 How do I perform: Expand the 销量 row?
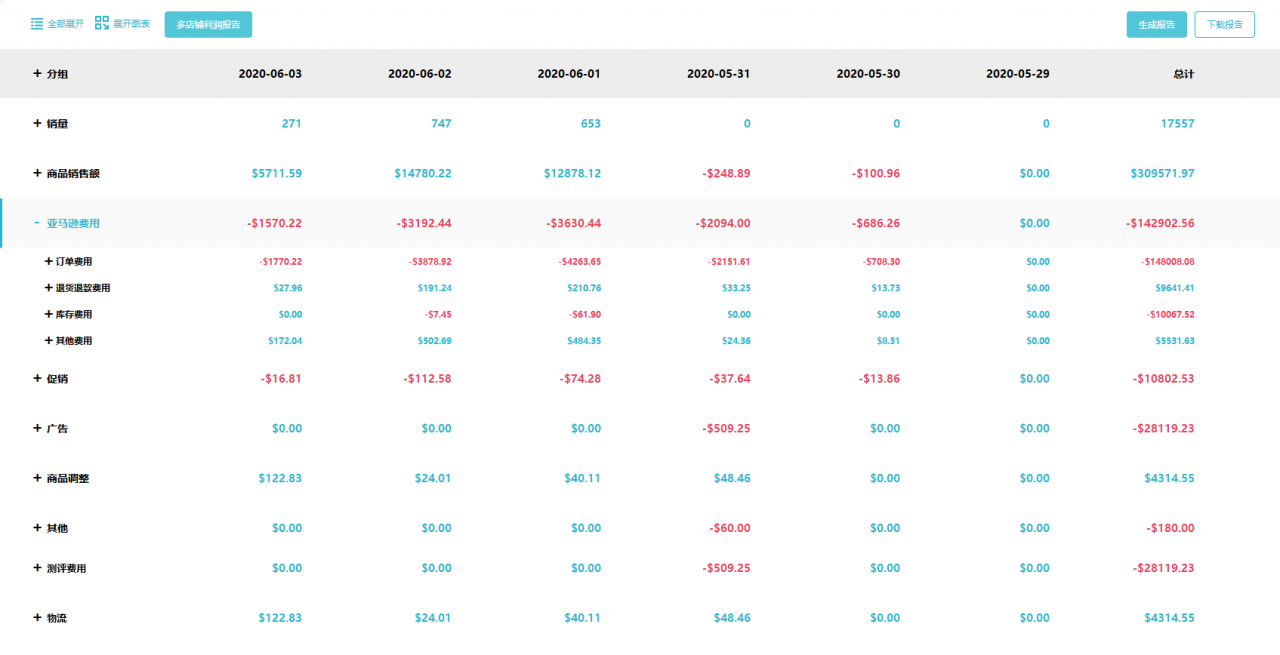click(x=38, y=124)
